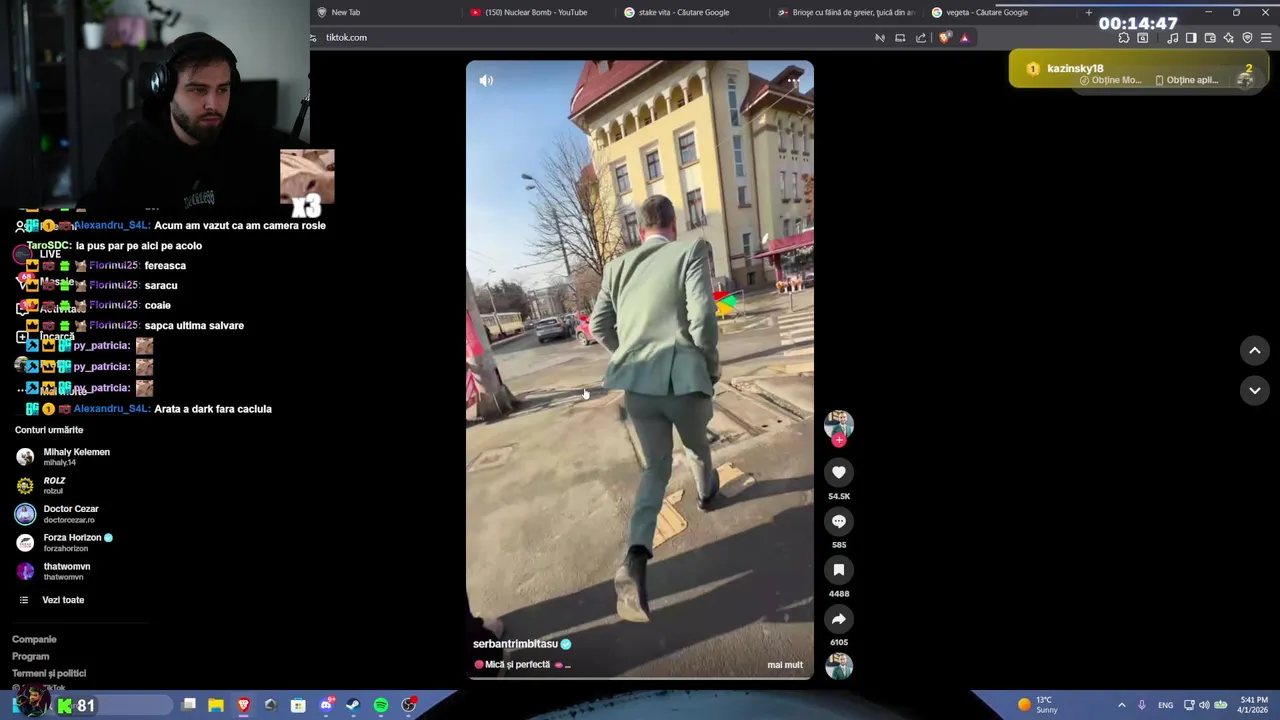The height and width of the screenshot is (720, 1280).
Task: Open Task View from the Windows taskbar
Action: tap(189, 705)
